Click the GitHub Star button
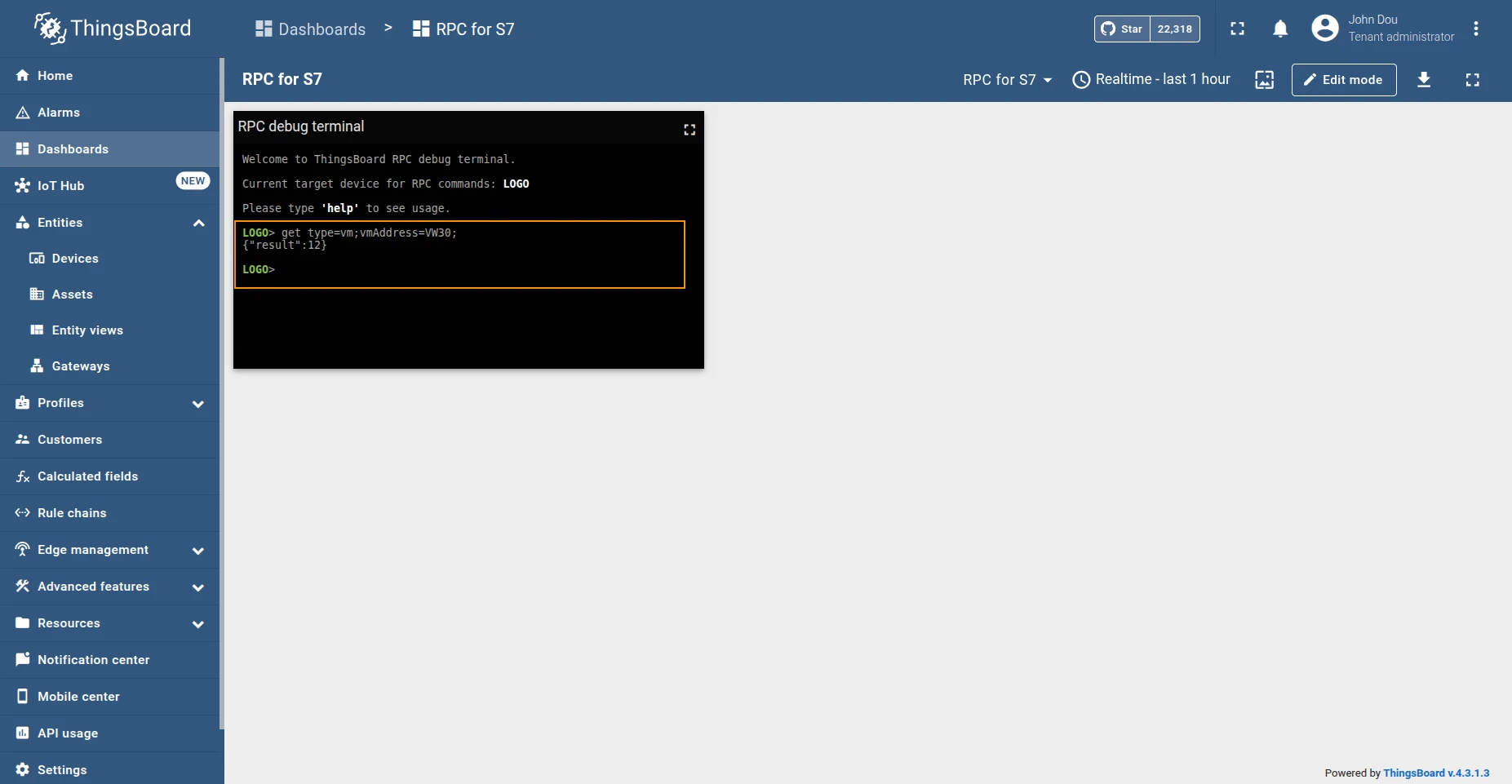This screenshot has height=784, width=1512. point(1122,29)
